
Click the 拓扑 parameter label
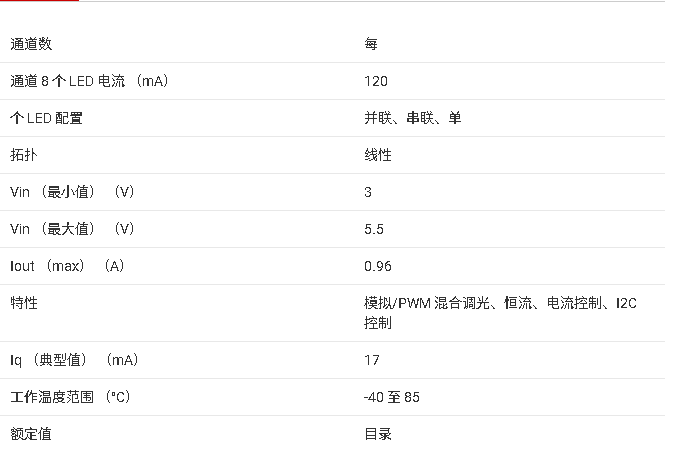(x=24, y=155)
